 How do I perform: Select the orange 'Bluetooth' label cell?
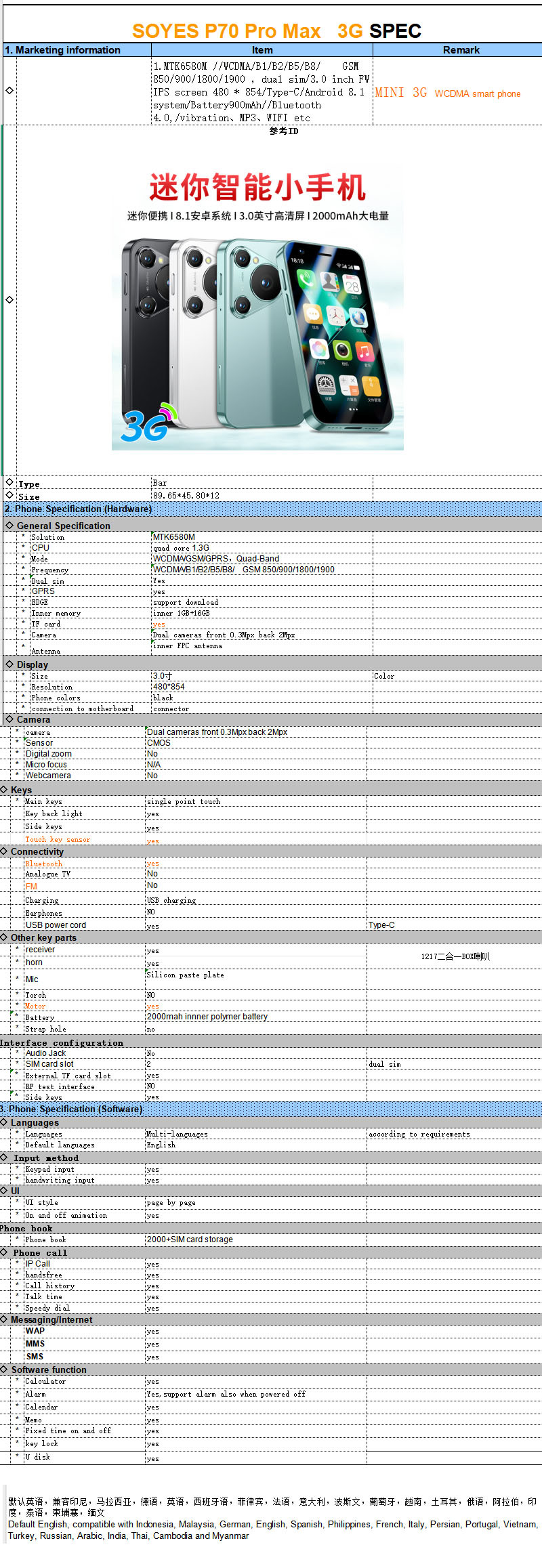click(85, 864)
